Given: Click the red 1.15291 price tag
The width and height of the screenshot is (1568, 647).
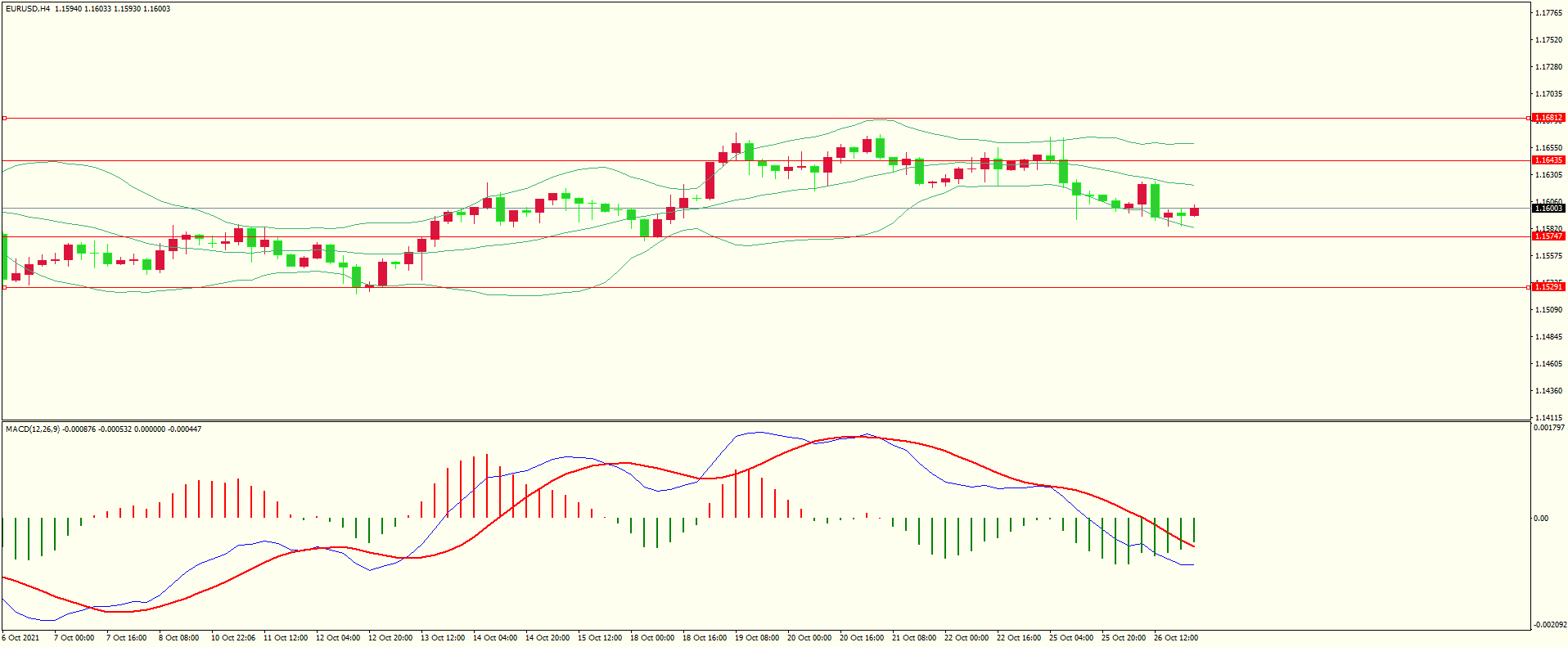Looking at the screenshot, I should 1548,287.
